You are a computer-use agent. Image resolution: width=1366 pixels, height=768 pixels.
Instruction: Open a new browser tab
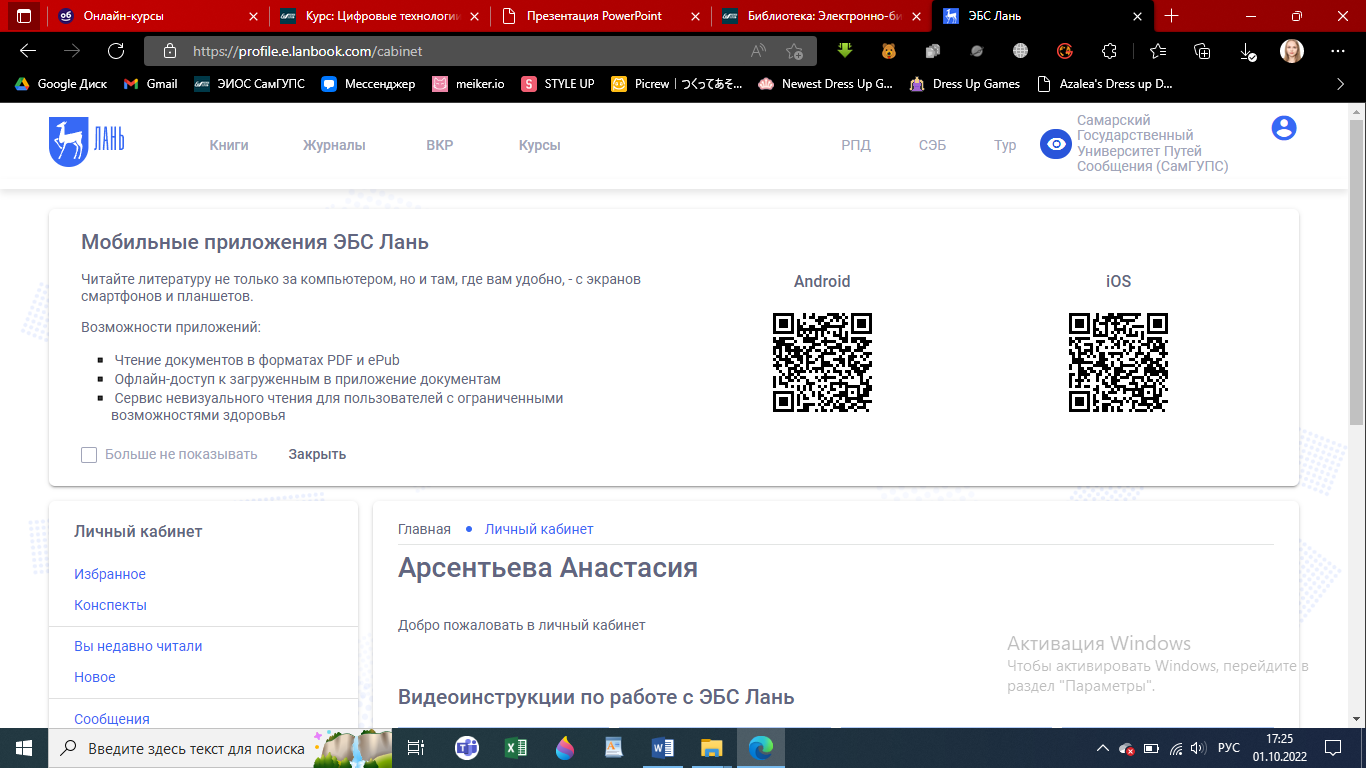pyautogui.click(x=1172, y=16)
